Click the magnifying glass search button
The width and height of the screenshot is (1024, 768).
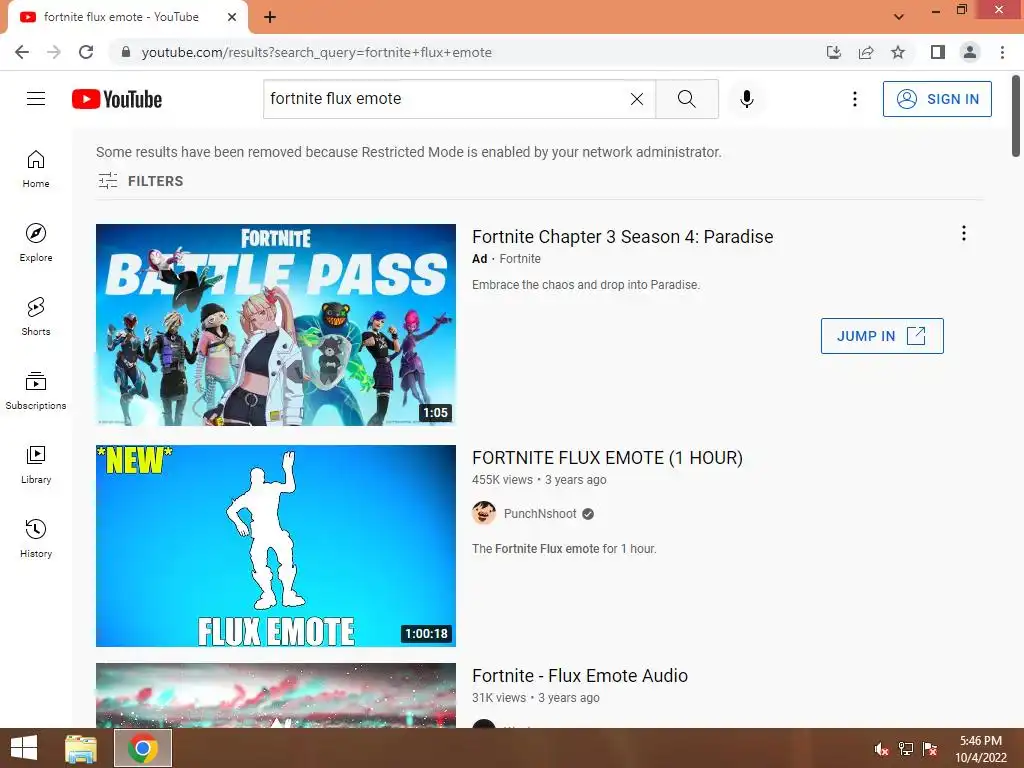pos(686,99)
